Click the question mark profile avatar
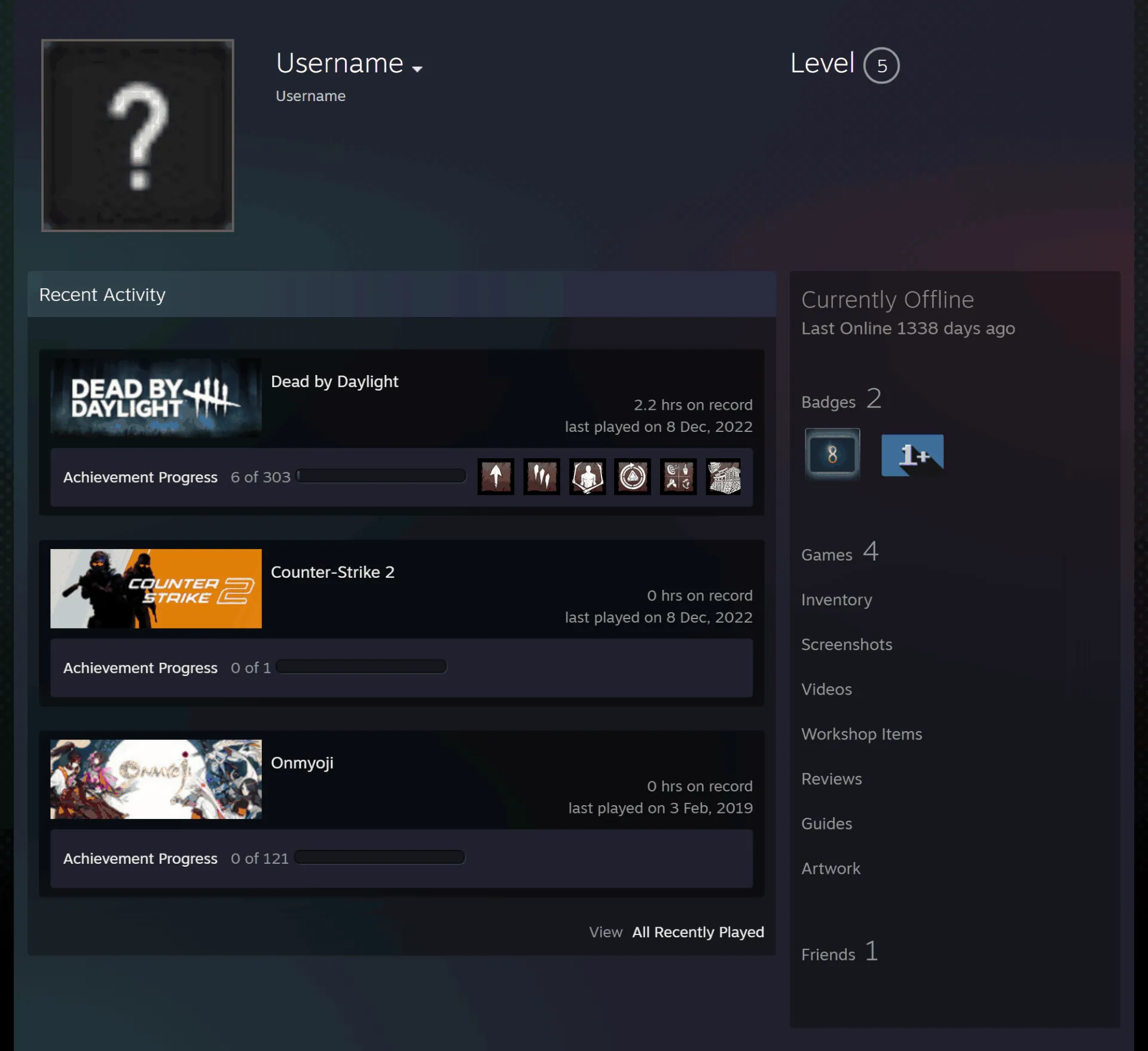 tap(138, 135)
